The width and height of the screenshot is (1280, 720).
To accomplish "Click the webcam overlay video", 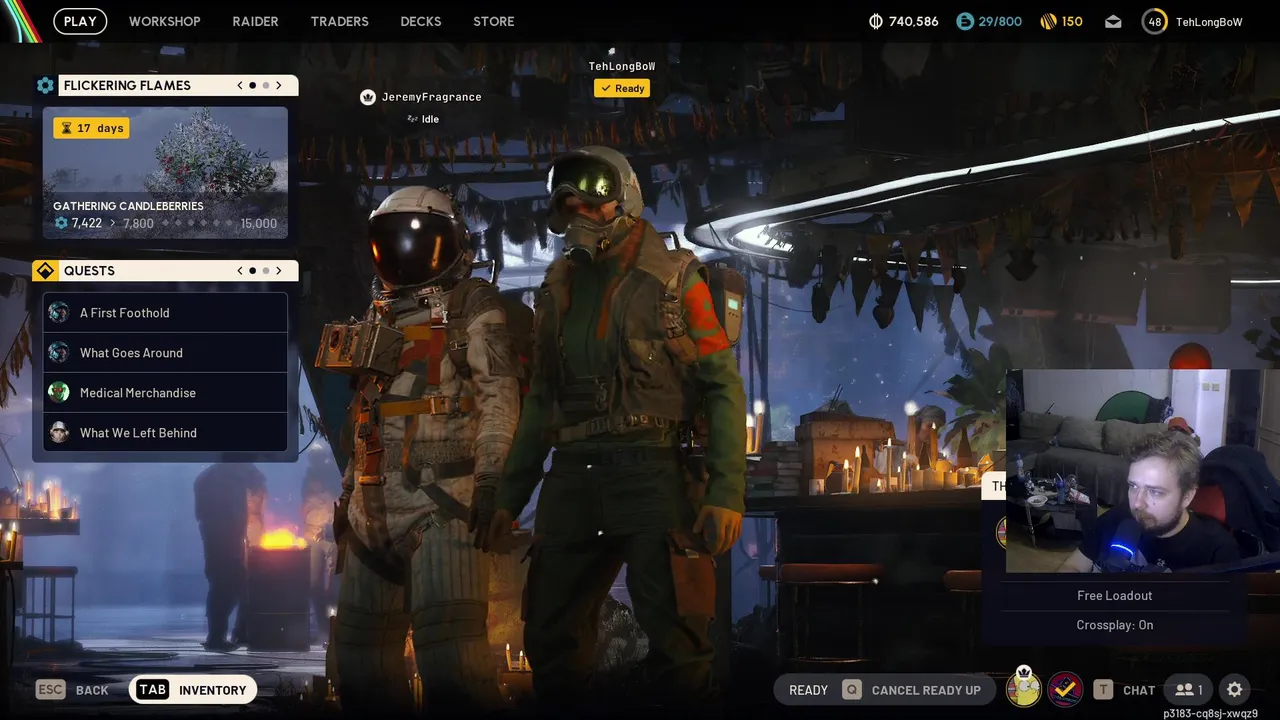I will (x=1143, y=471).
